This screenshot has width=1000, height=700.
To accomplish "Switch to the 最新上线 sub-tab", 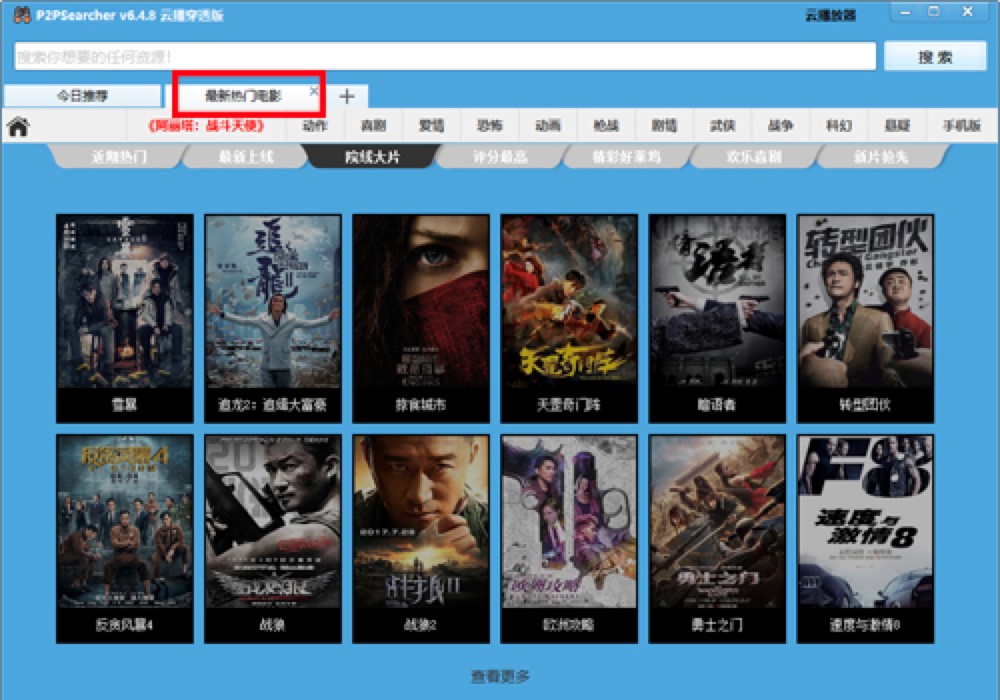I will coord(246,157).
